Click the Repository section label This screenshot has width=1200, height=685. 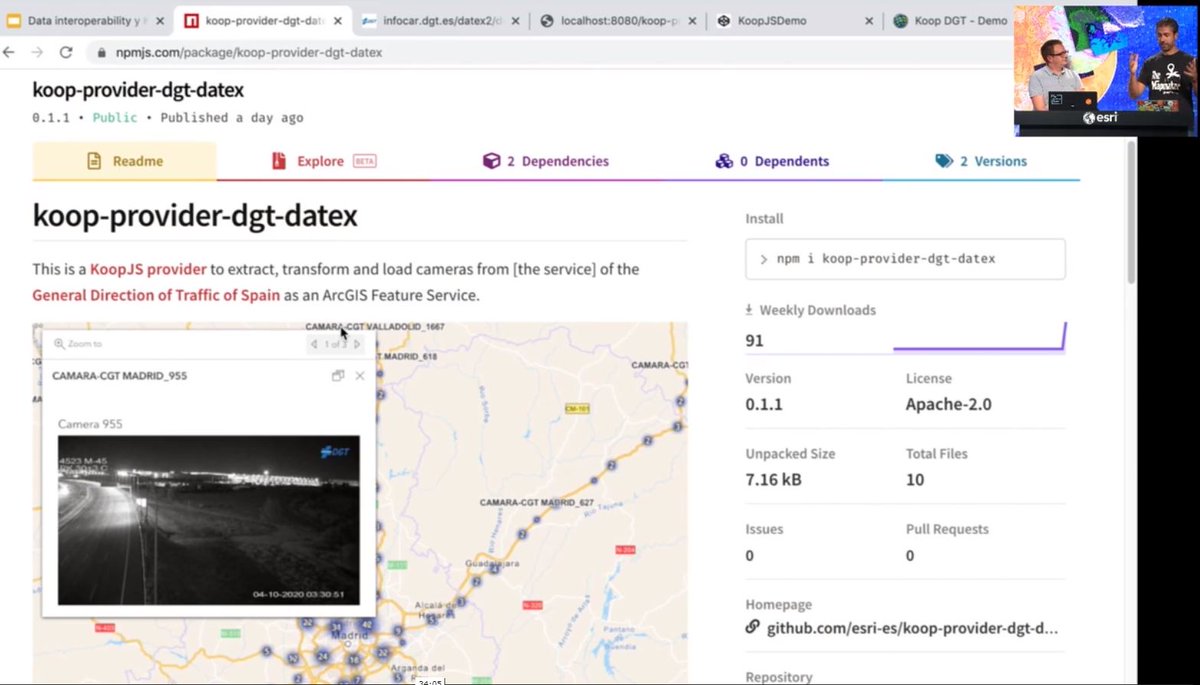tap(779, 677)
